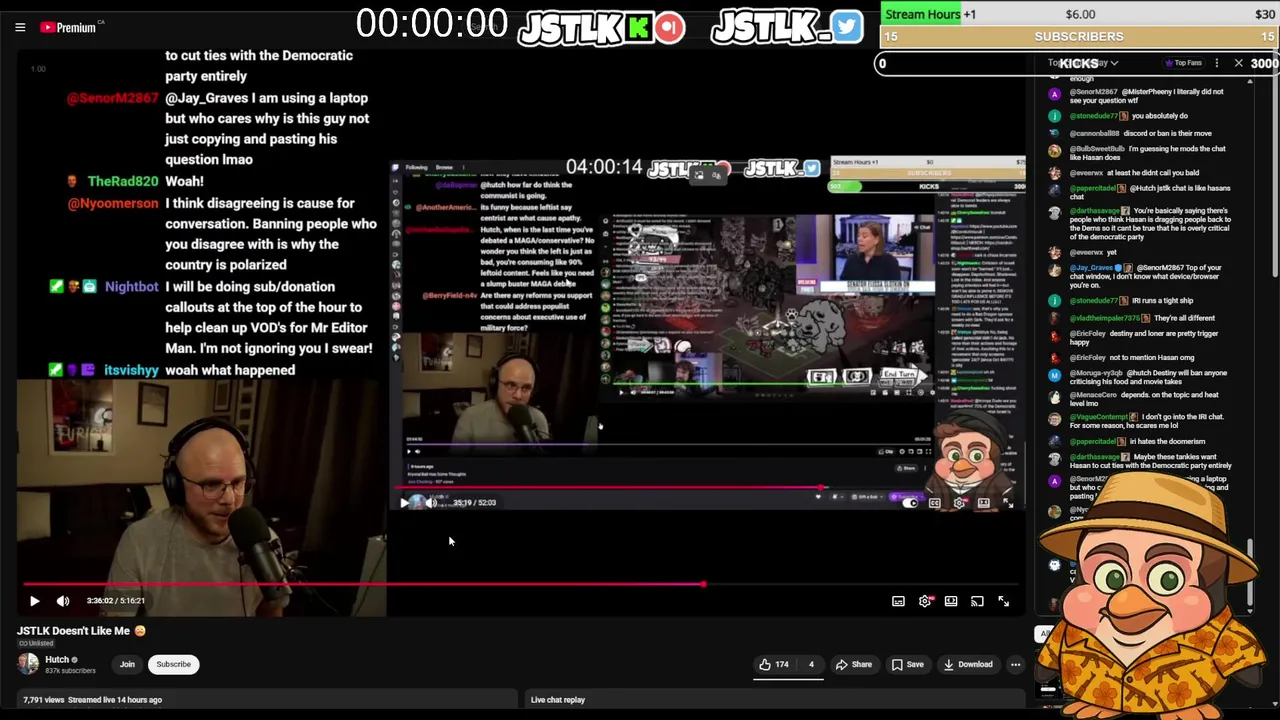Viewport: 1280px width, 720px height.
Task: Click @everwx on 'at least he didnt call you bald'
Action: click(x=1086, y=173)
